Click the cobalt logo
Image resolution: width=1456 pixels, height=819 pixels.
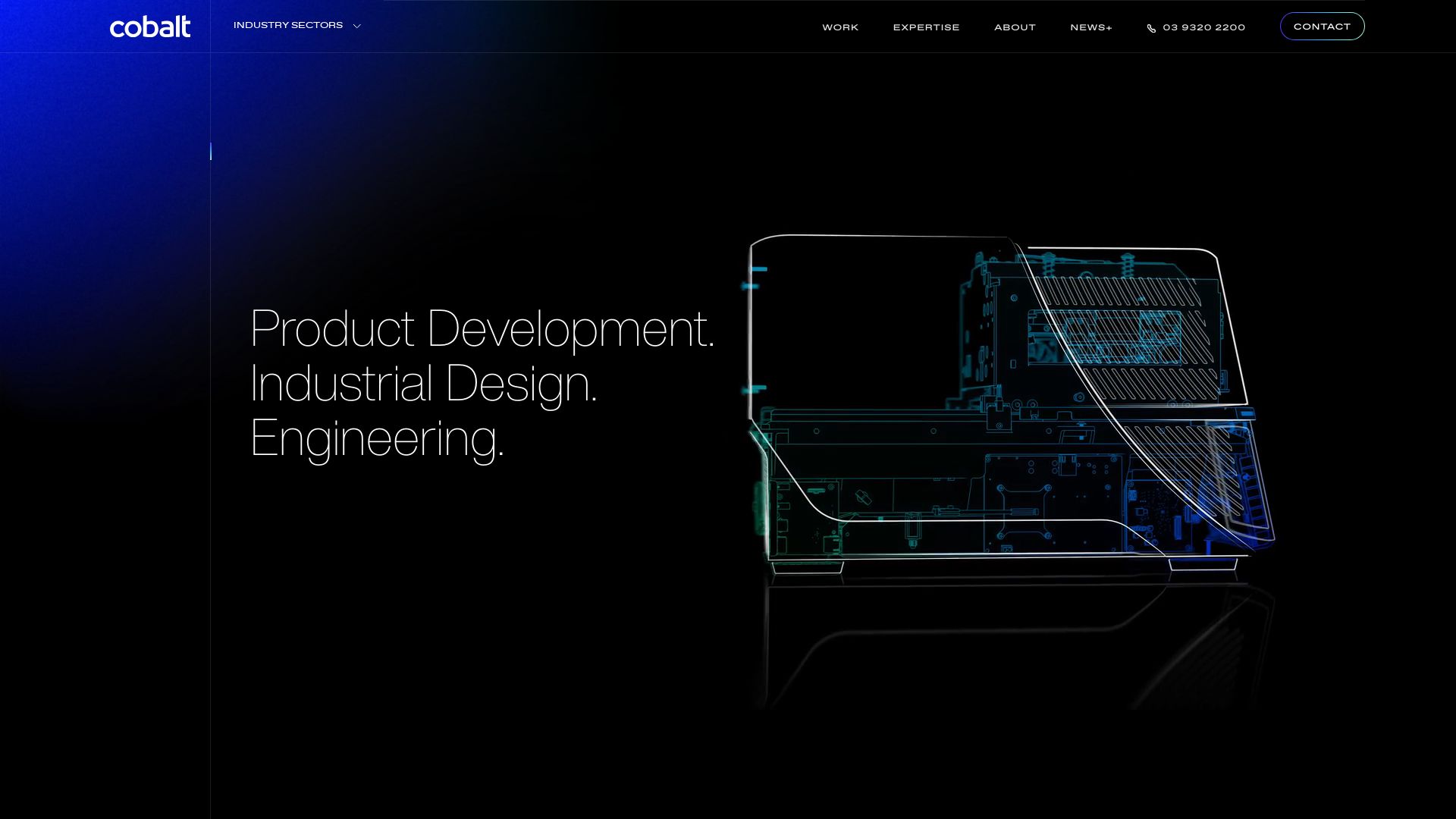(150, 27)
